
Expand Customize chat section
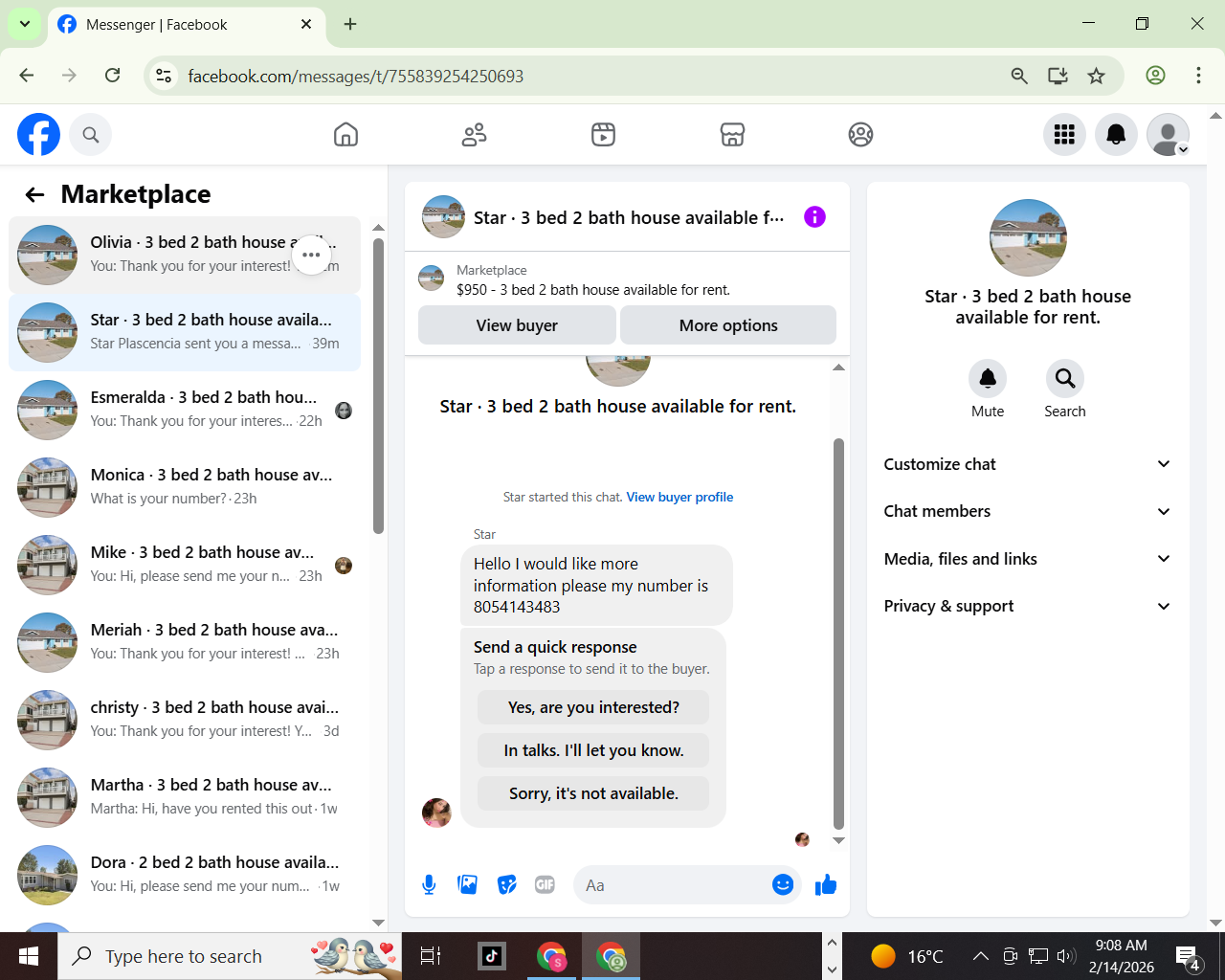click(1028, 464)
